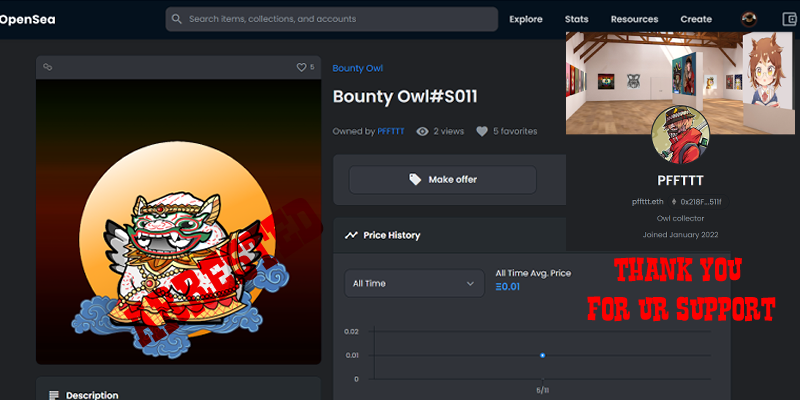Click the Bounty Owl#S011 title
This screenshot has height=400, width=800.
[405, 97]
